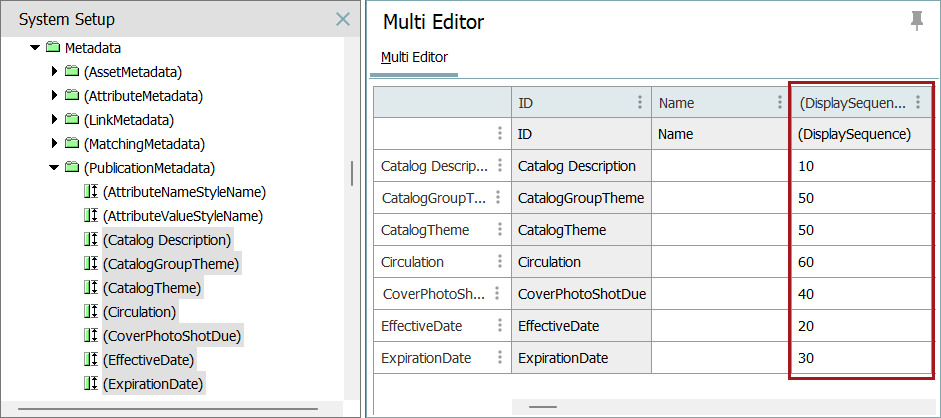Click the System Setup vertical scrollbar
Screen dimensions: 941x418
coord(352,174)
